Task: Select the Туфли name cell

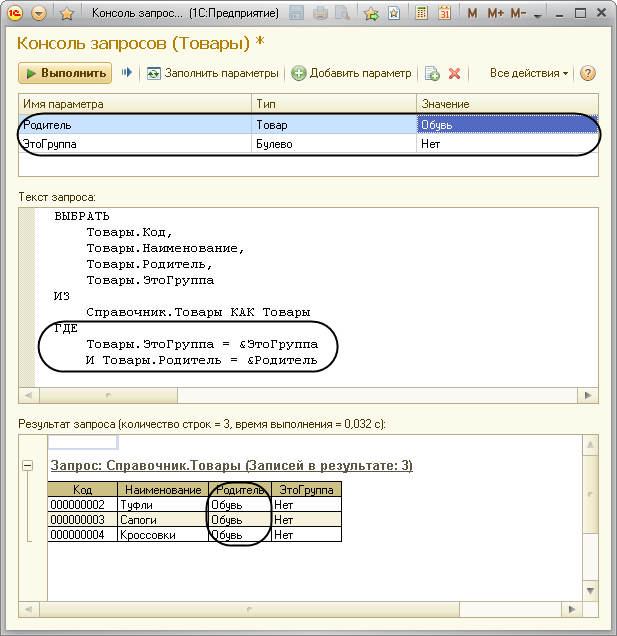Action: (163, 505)
